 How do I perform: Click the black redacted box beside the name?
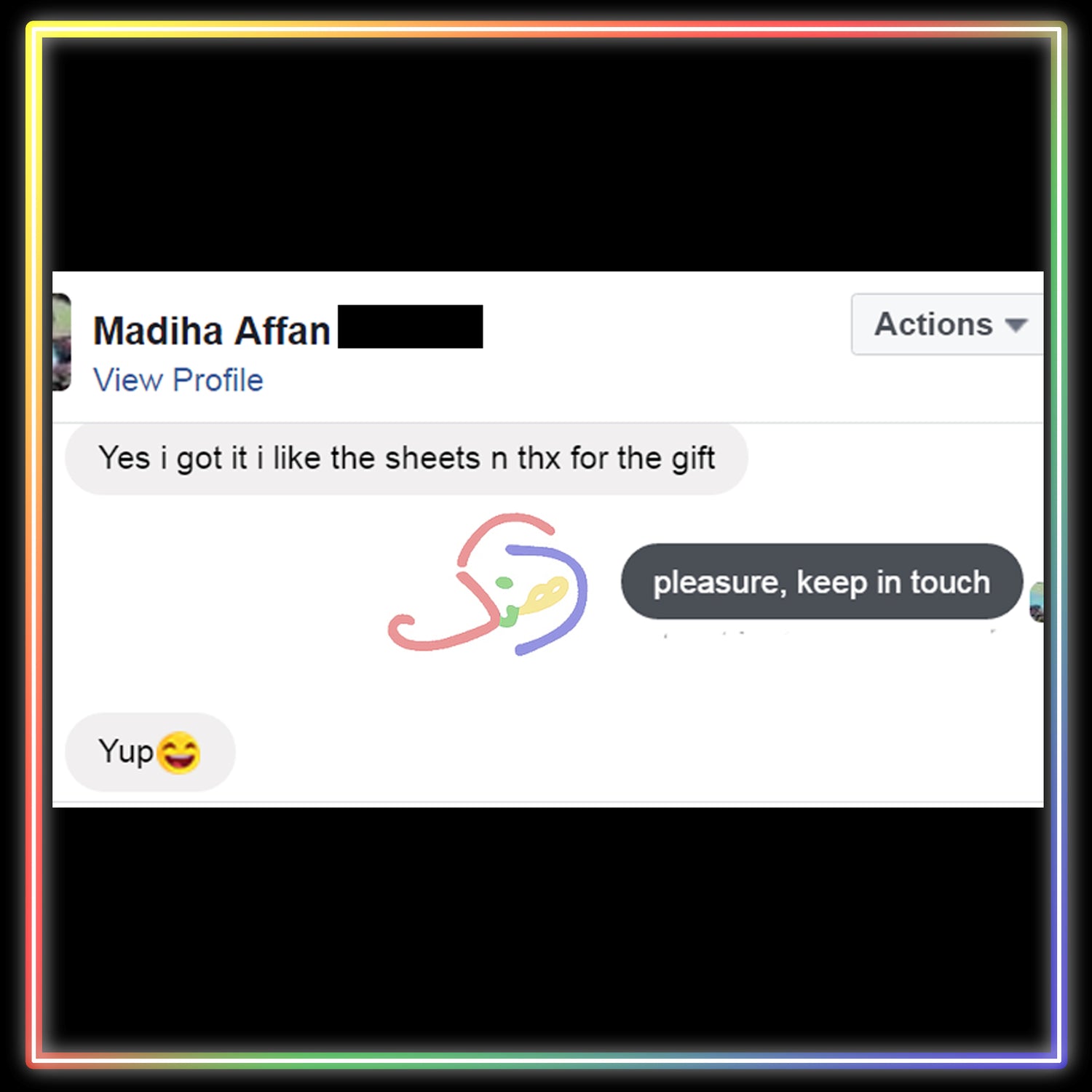coord(411,327)
